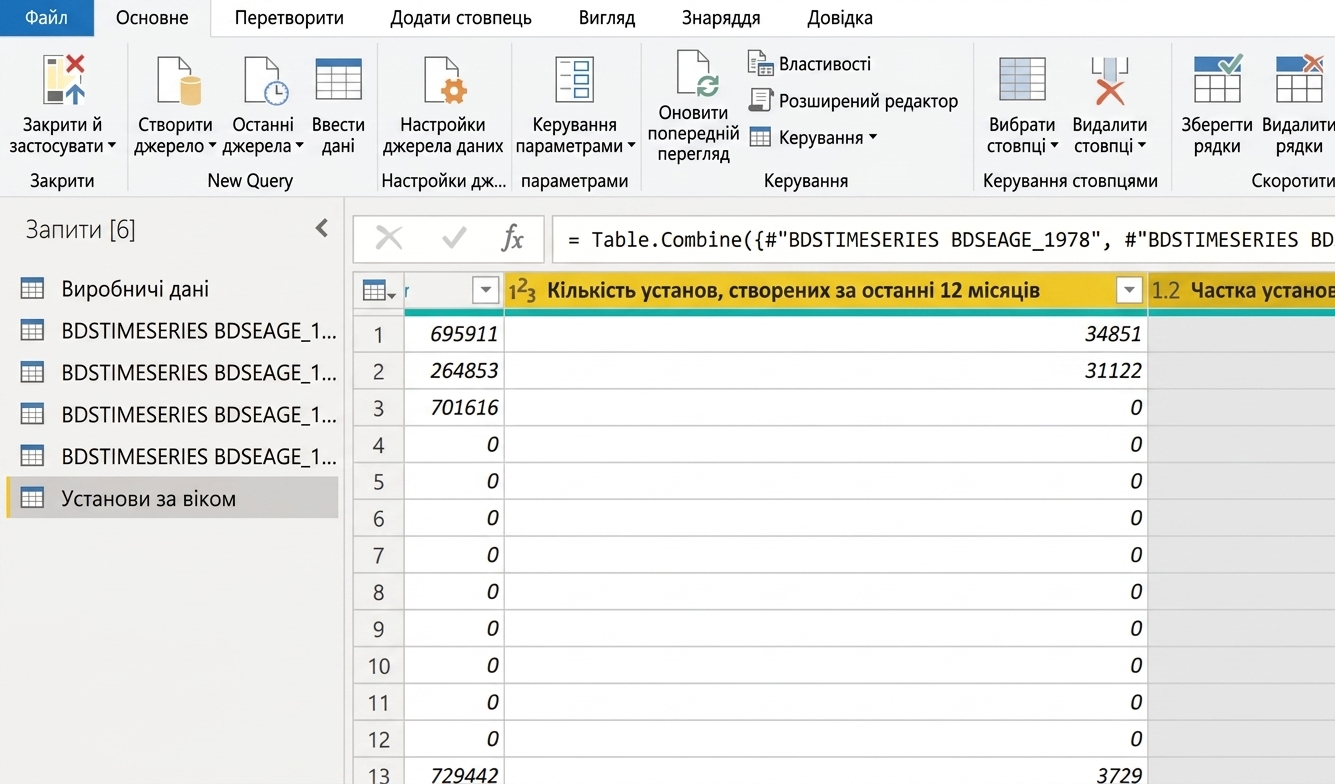Image resolution: width=1335 pixels, height=784 pixels.
Task: Click the Ввести дані table icon
Action: [338, 79]
